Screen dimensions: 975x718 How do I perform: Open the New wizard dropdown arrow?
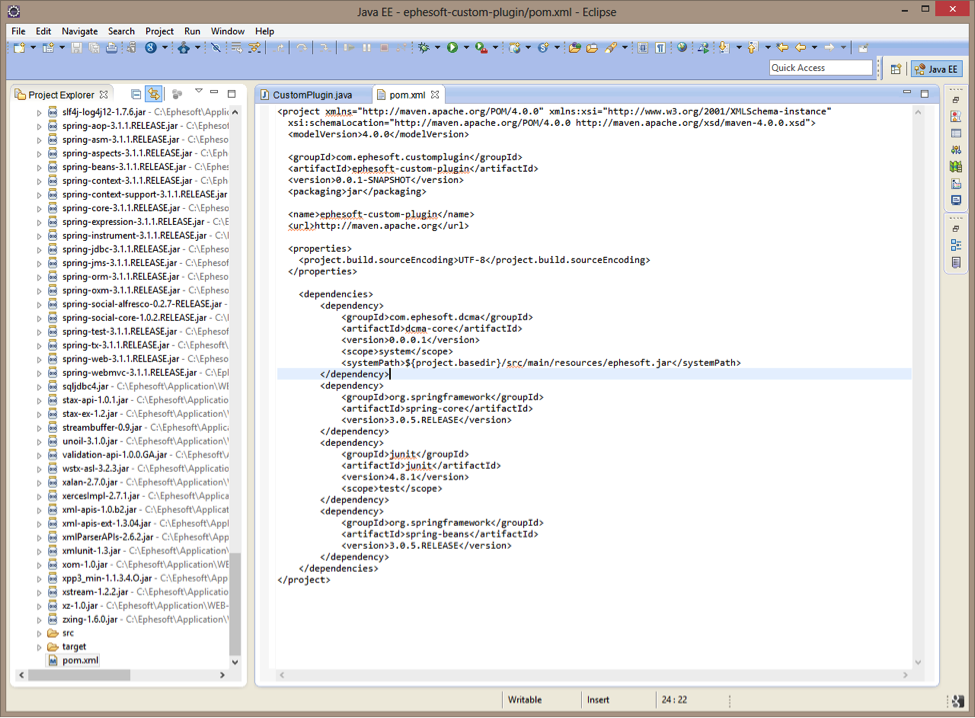(x=33, y=48)
